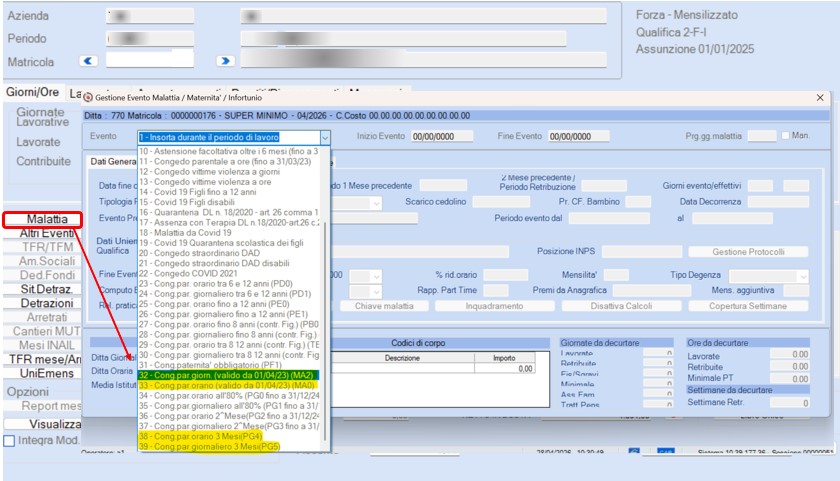
Task: Select Altri Eventi in the left menu
Action: pos(47,233)
